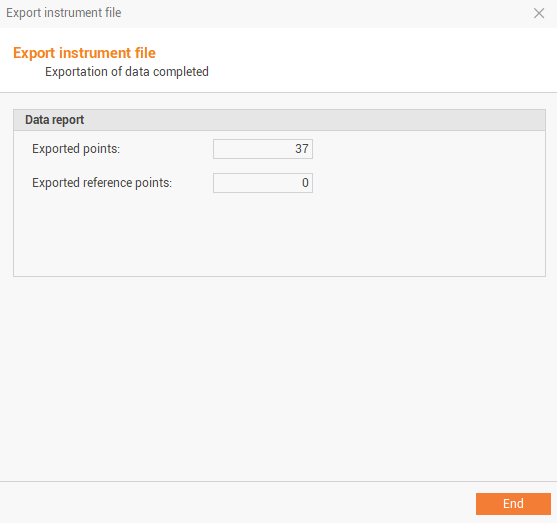Click the orange Export instrument file heading
557x523 pixels.
pyautogui.click(x=85, y=53)
